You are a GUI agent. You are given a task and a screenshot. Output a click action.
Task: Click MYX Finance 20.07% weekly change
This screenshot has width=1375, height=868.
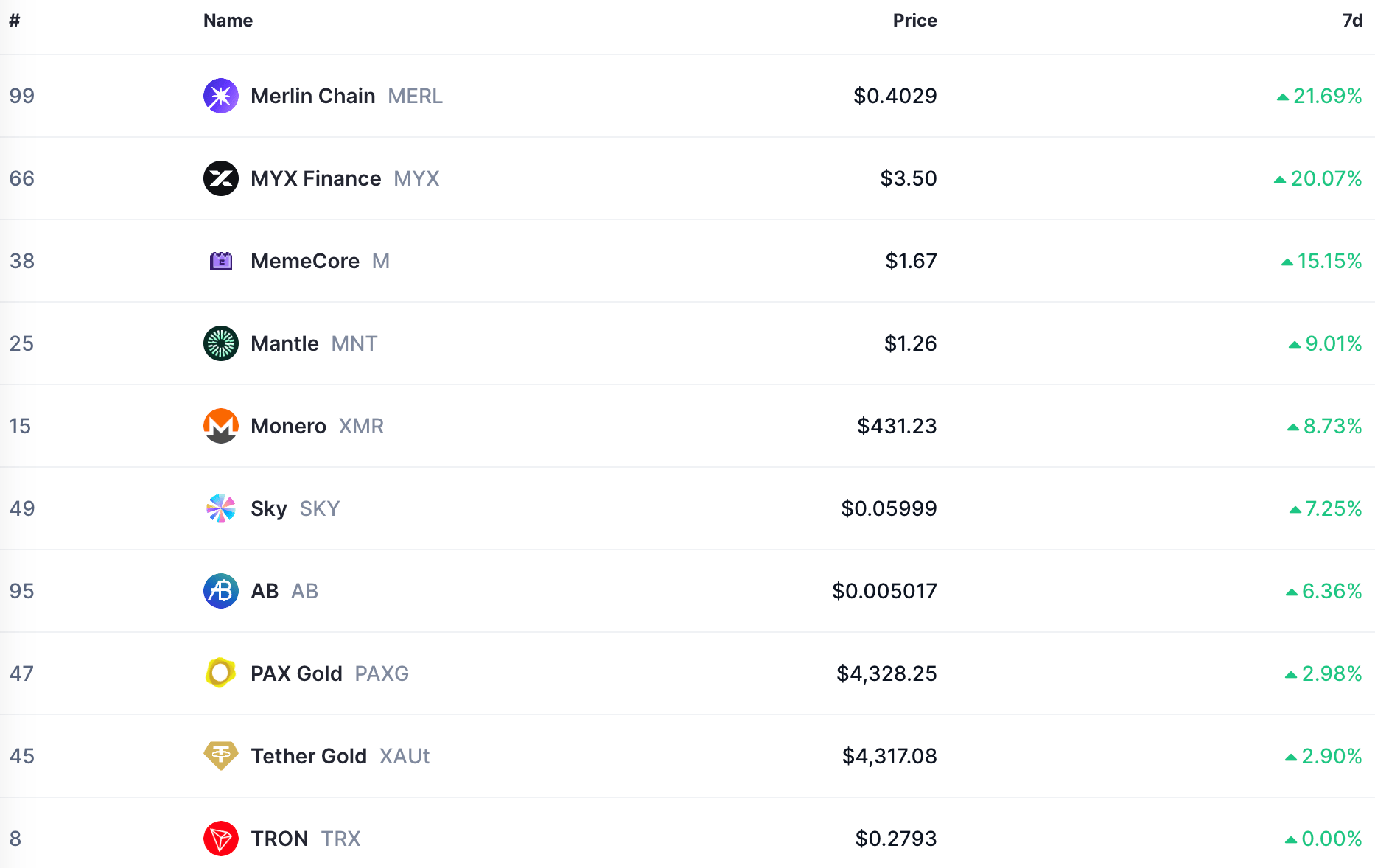[x=1325, y=178]
